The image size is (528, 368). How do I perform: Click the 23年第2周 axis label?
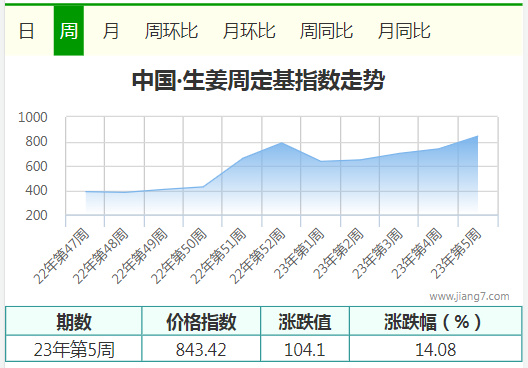coord(338,254)
